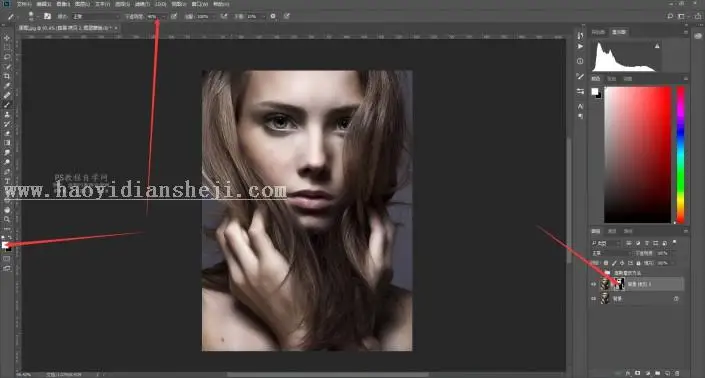
Task: Click the add layer mask icon
Action: [637, 373]
